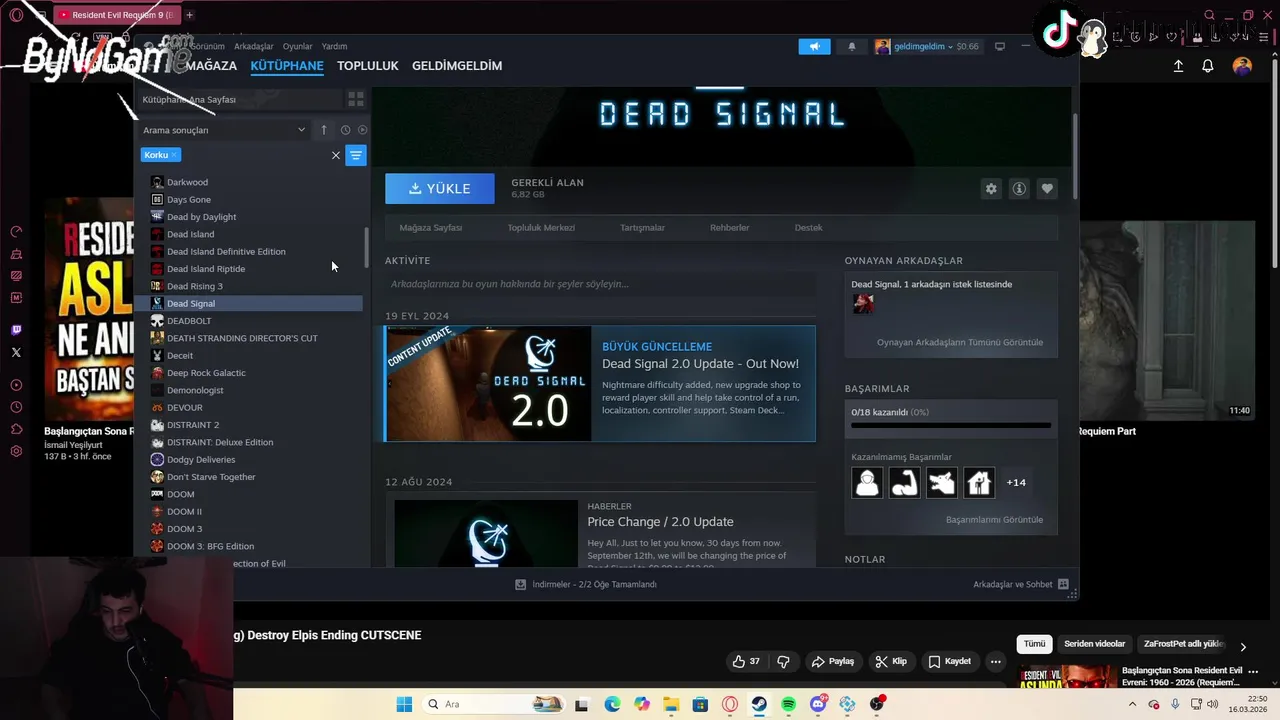Open the advanced filter button beside search
The image size is (1280, 720).
pyautogui.click(x=355, y=155)
